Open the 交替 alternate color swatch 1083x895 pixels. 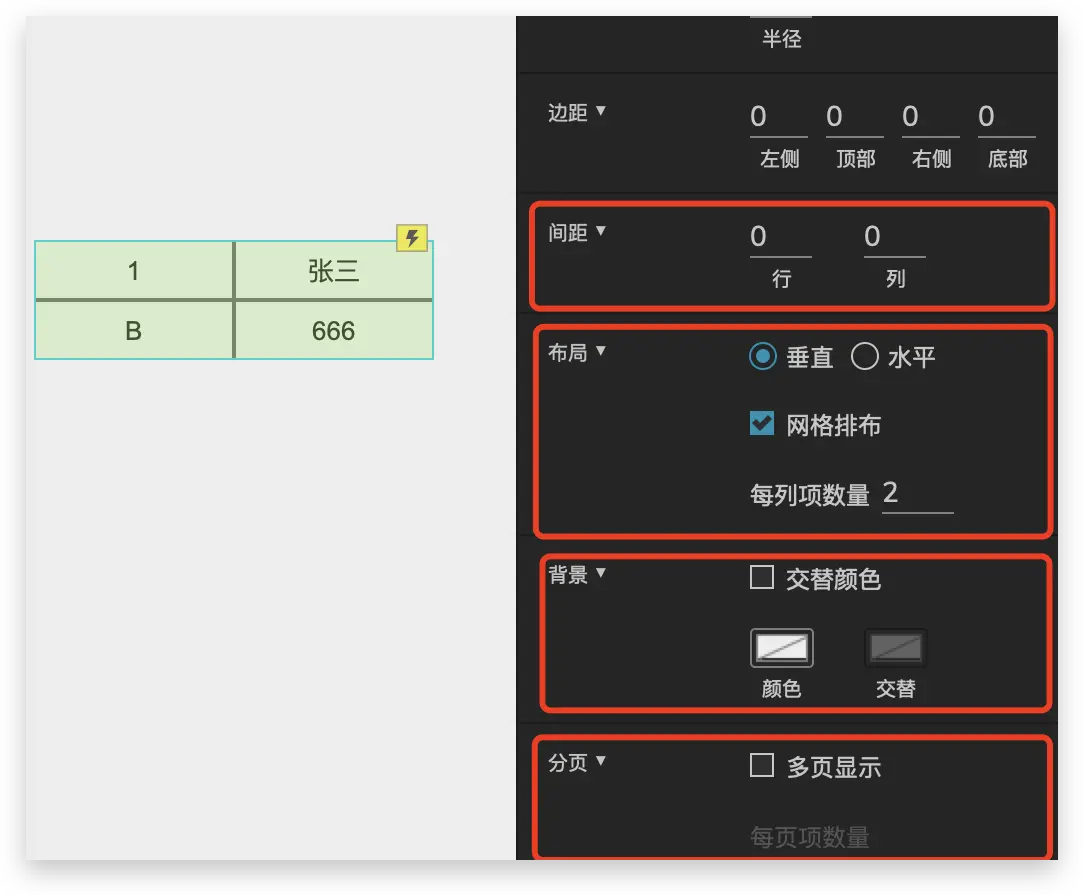tap(895, 648)
